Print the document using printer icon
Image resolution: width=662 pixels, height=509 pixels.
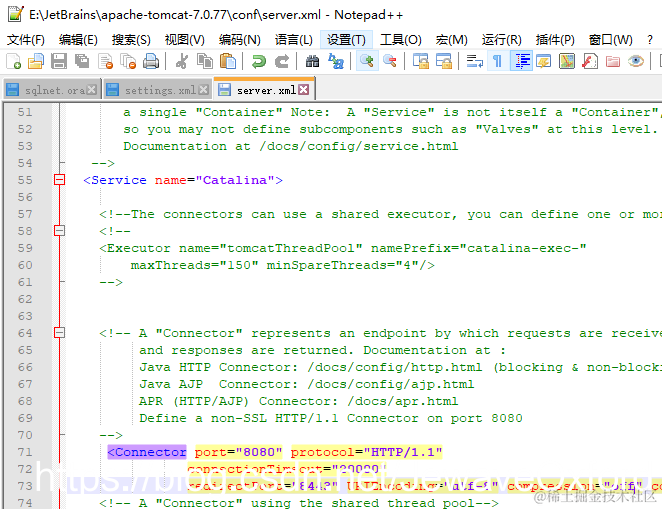click(x=151, y=62)
